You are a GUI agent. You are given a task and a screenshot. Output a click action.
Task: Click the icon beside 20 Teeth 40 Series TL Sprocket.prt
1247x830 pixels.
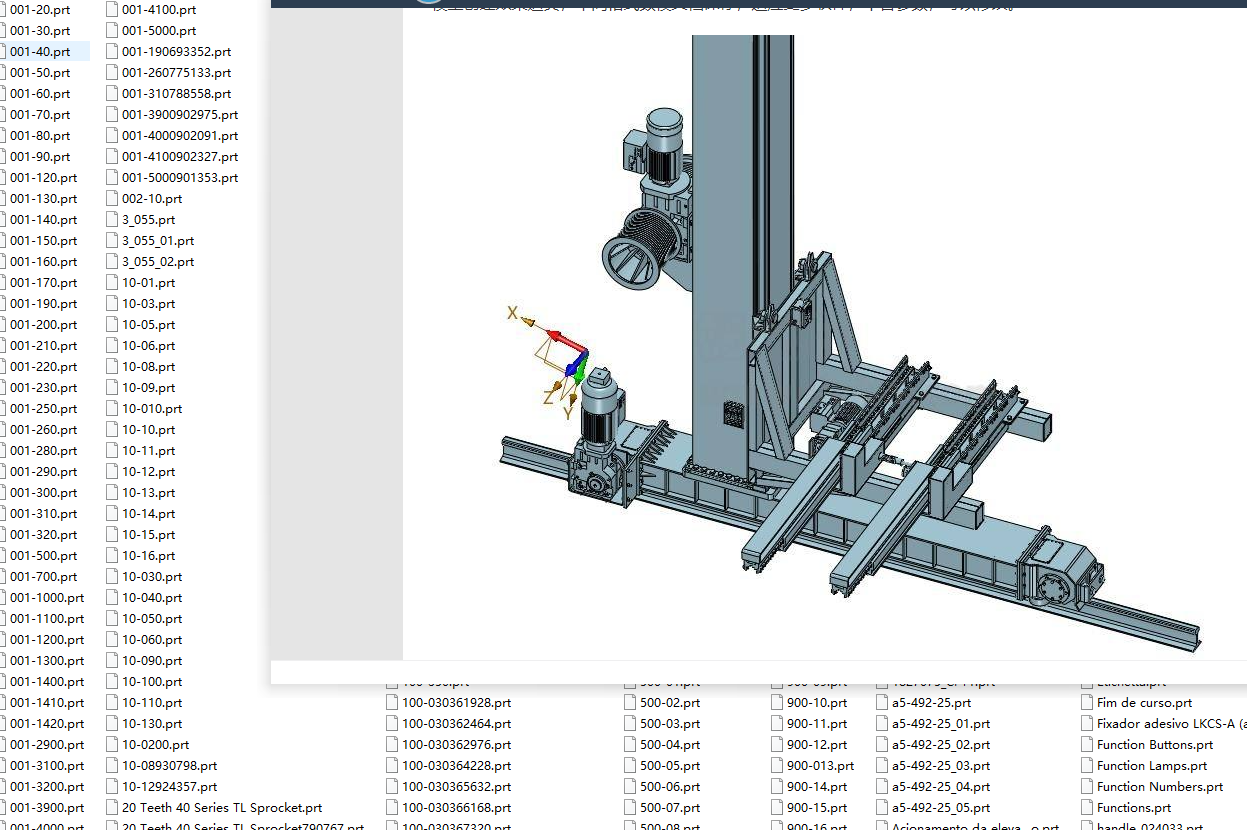(x=112, y=807)
